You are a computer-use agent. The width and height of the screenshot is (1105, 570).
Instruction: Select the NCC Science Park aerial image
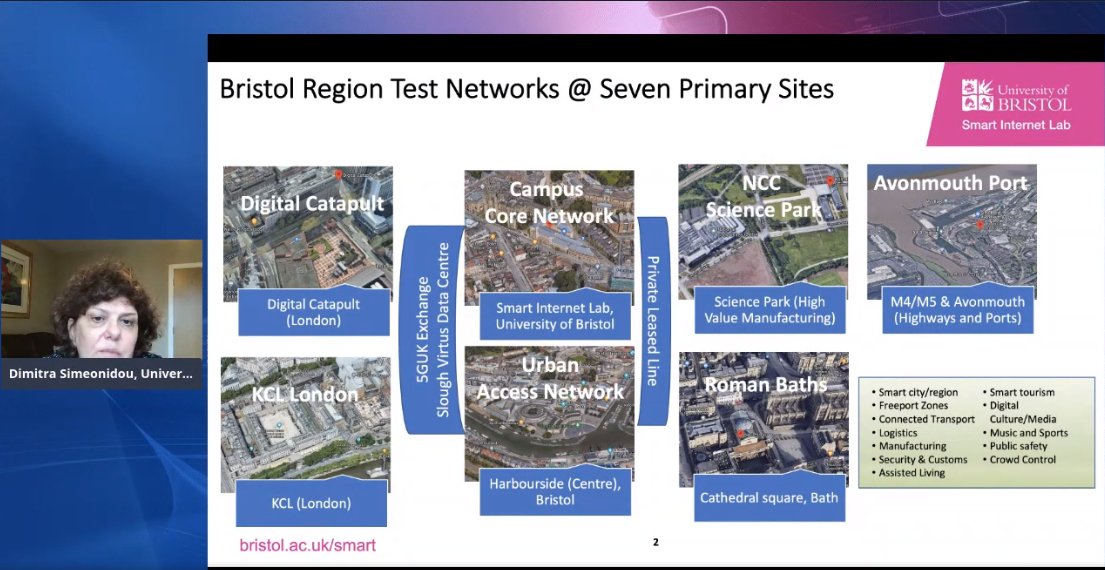coord(763,232)
